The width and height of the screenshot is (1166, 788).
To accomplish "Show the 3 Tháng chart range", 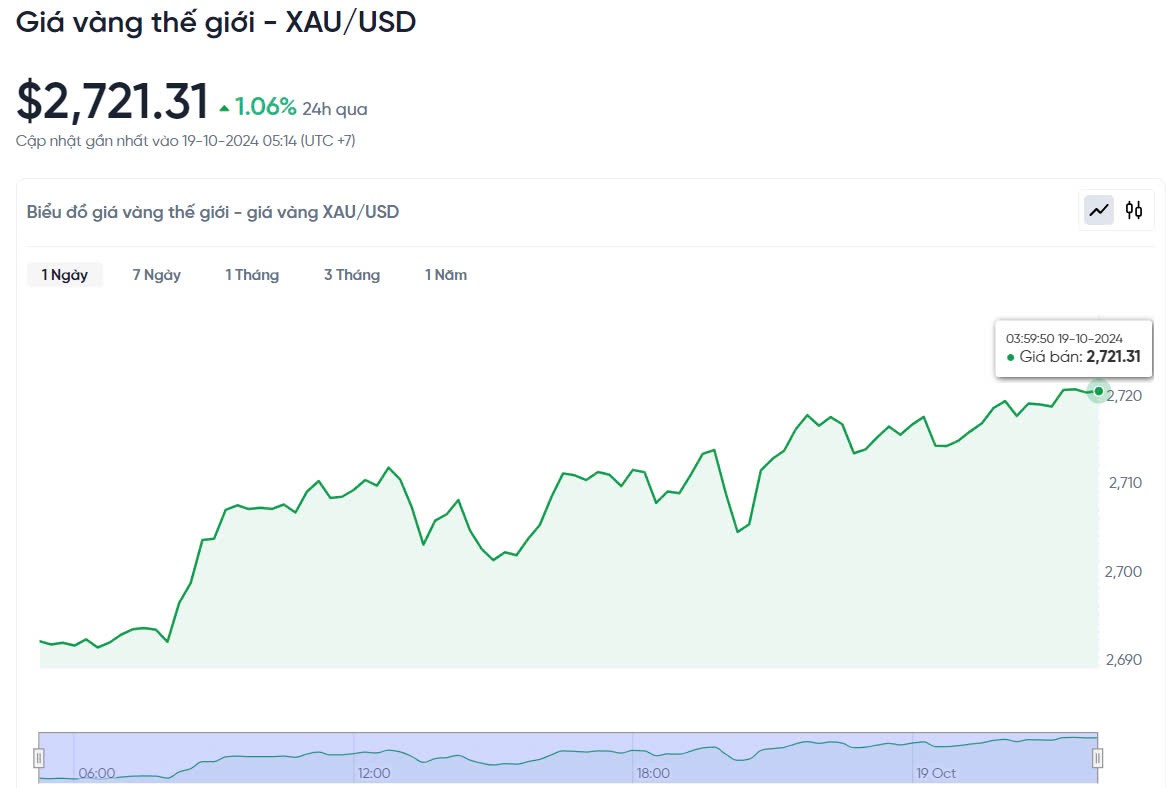I will click(352, 275).
